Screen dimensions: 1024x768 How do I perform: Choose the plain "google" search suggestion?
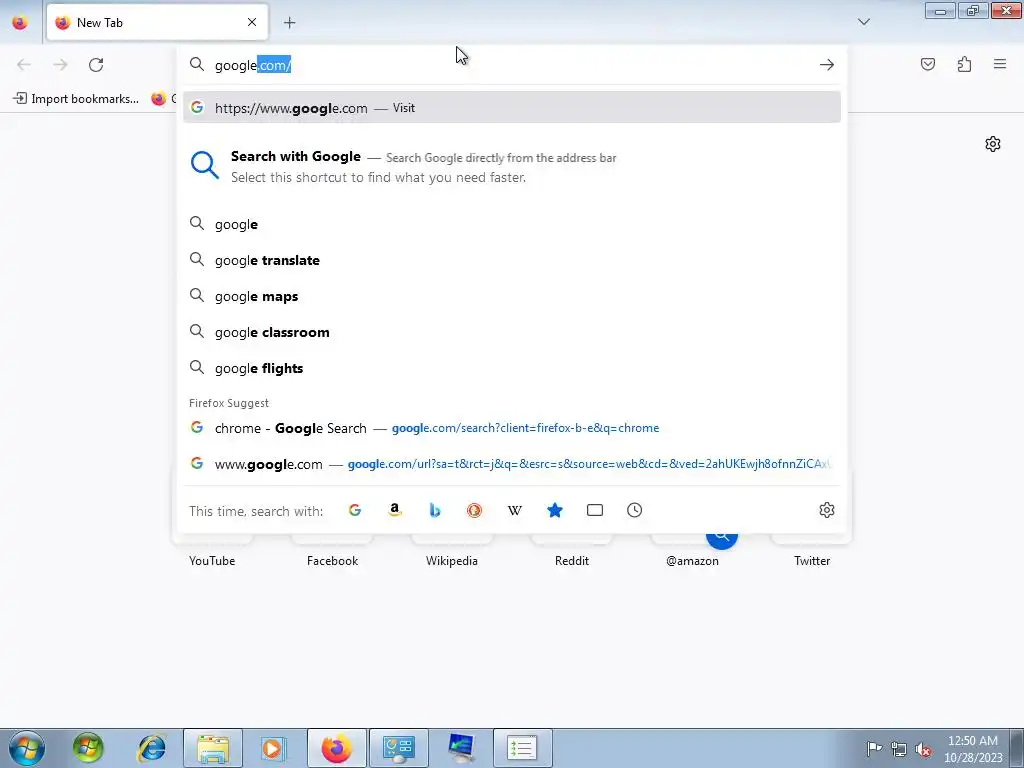[511, 224]
